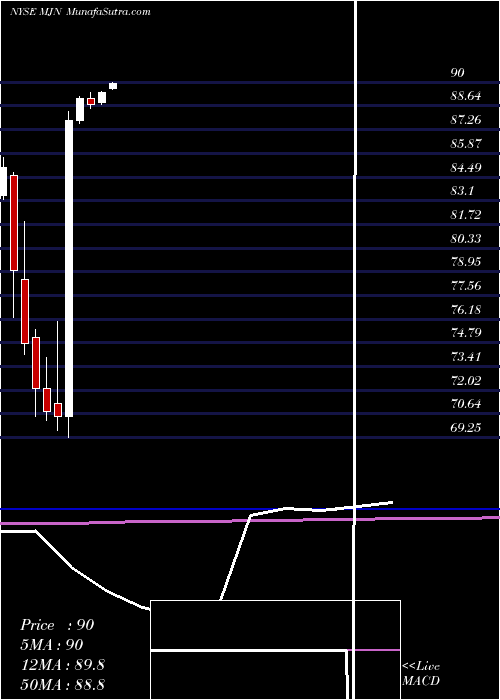The height and width of the screenshot is (700, 500).
Task: Click the 78.95 price axis label
Action: tap(466, 262)
